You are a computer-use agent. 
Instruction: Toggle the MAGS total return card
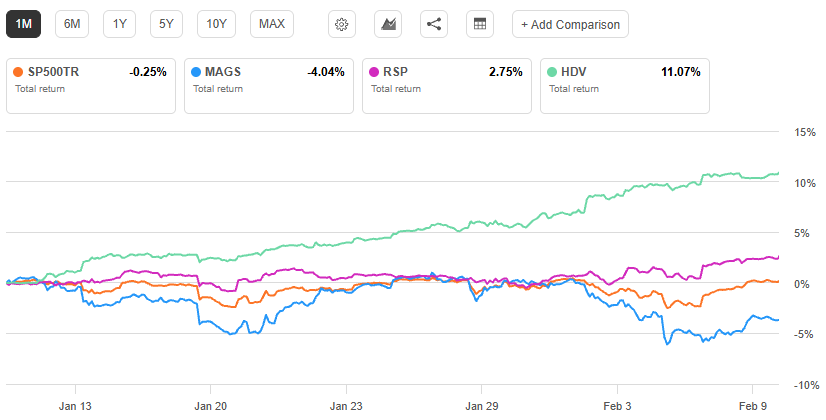(x=267, y=80)
